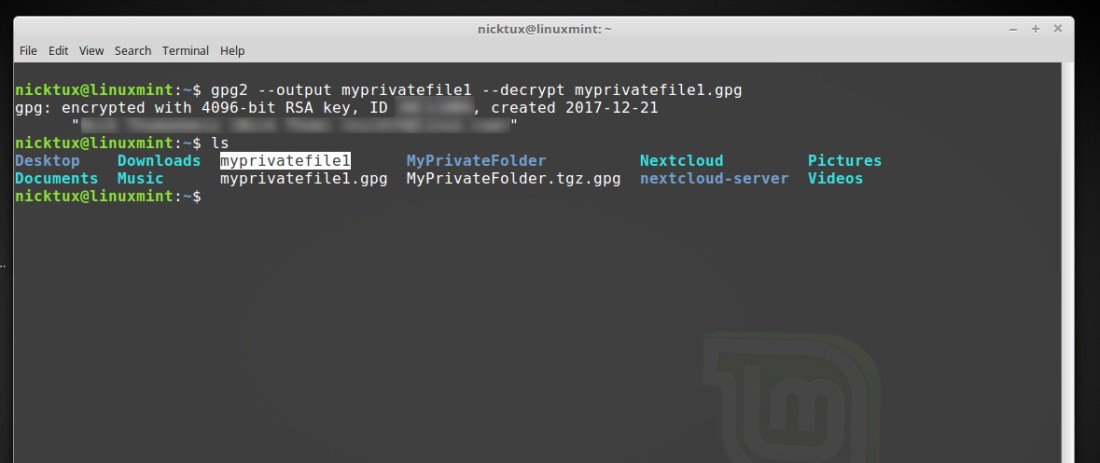Open the Terminal menu

pyautogui.click(x=185, y=51)
